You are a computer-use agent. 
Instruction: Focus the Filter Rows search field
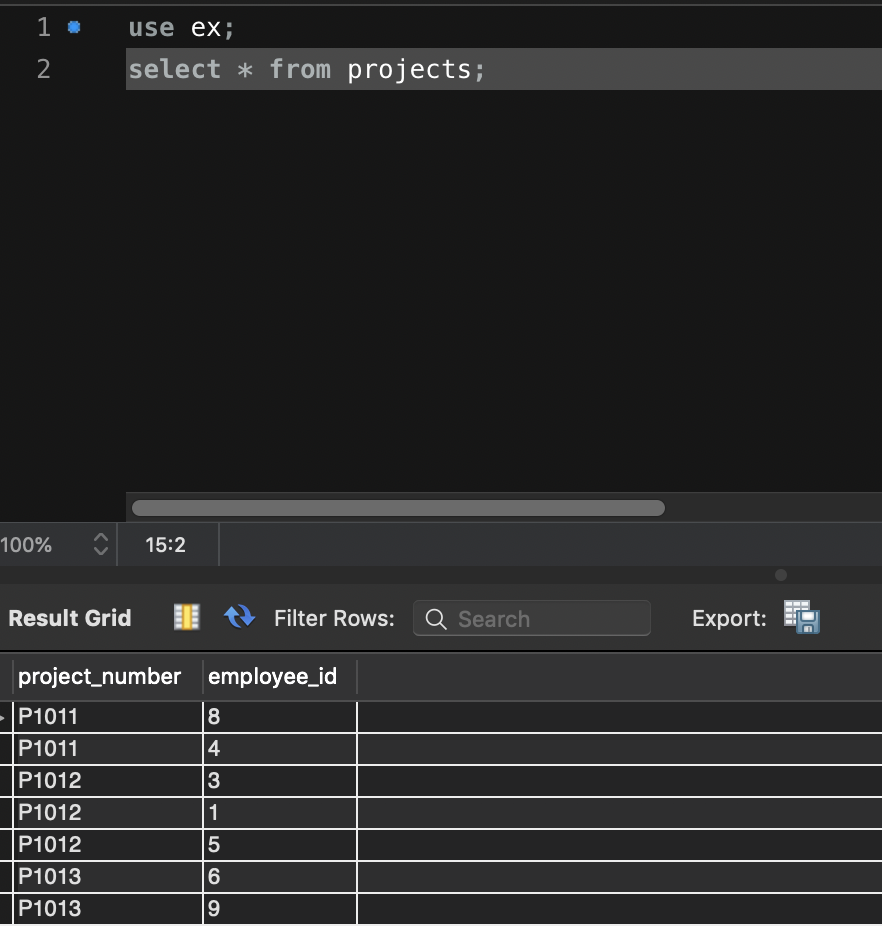[532, 618]
